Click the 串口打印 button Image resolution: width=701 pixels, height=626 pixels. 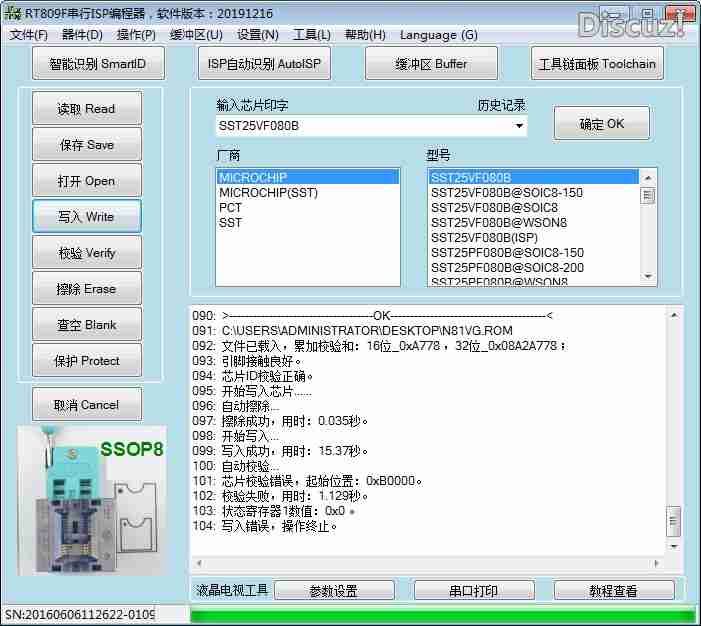tap(474, 591)
